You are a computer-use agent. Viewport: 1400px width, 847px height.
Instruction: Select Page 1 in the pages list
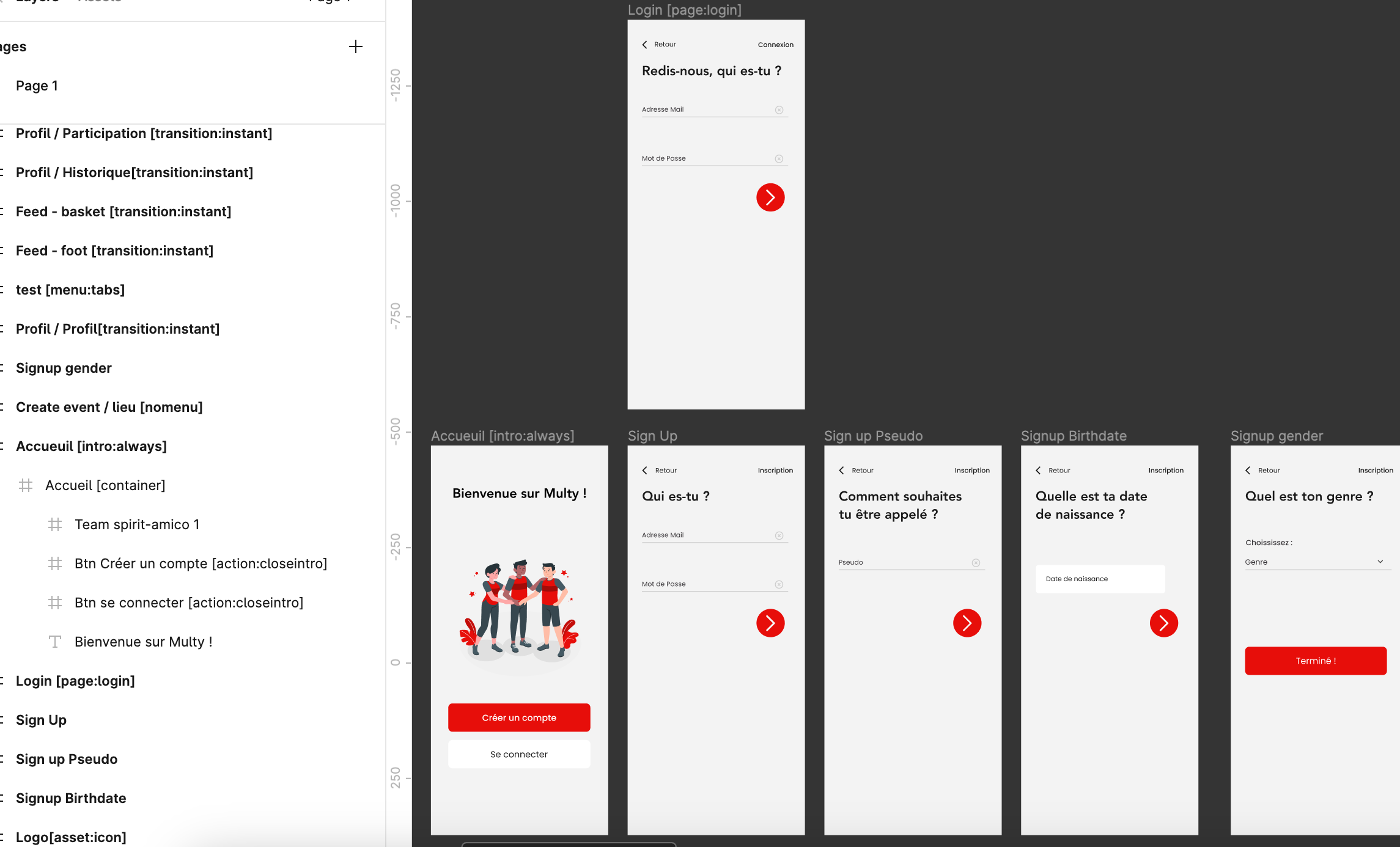37,86
